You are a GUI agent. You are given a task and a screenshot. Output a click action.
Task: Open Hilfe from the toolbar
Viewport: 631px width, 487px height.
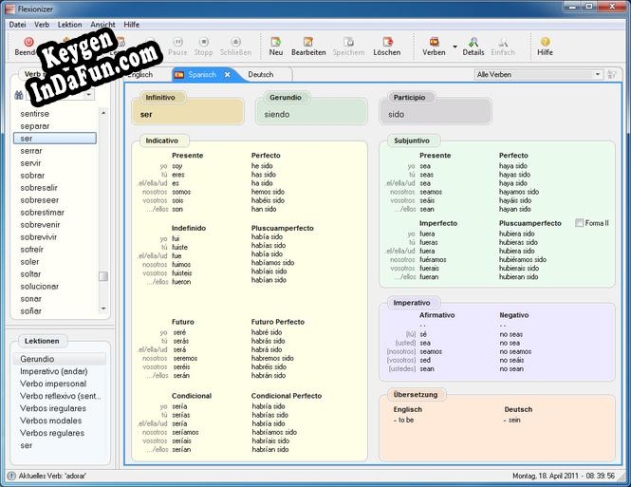[545, 47]
